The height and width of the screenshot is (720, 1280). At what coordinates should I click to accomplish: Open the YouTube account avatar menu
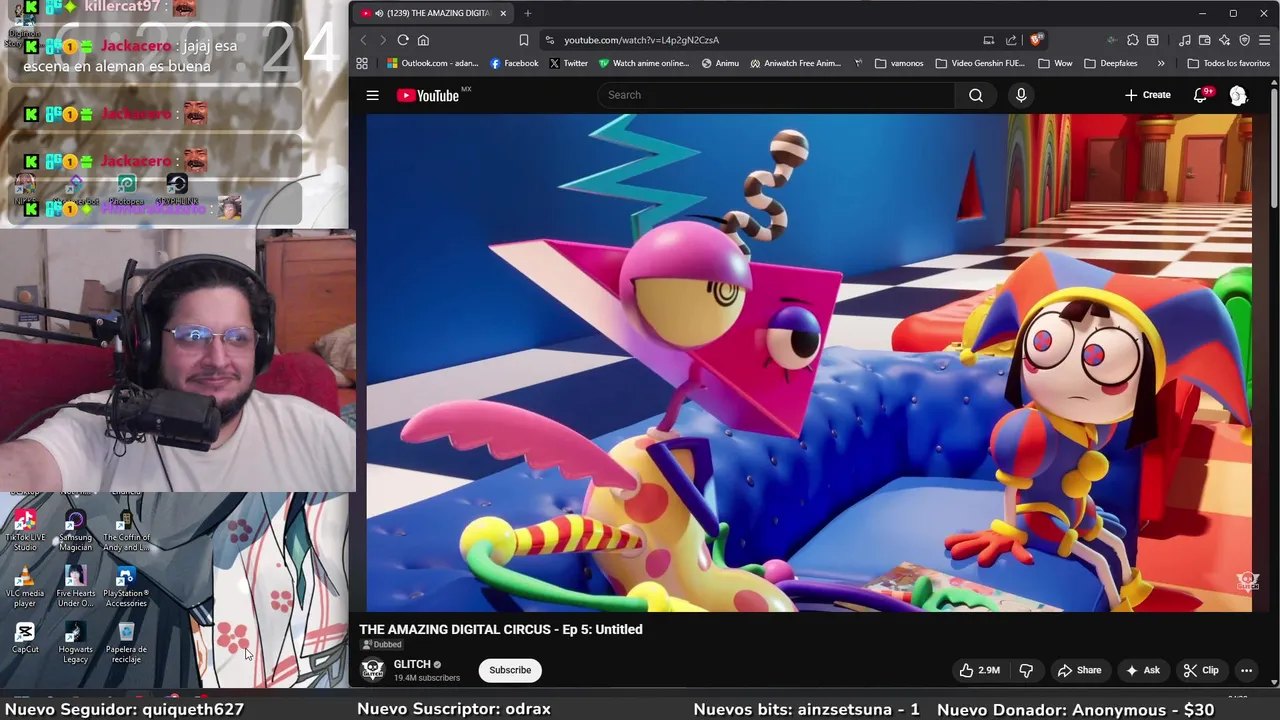pos(1238,95)
